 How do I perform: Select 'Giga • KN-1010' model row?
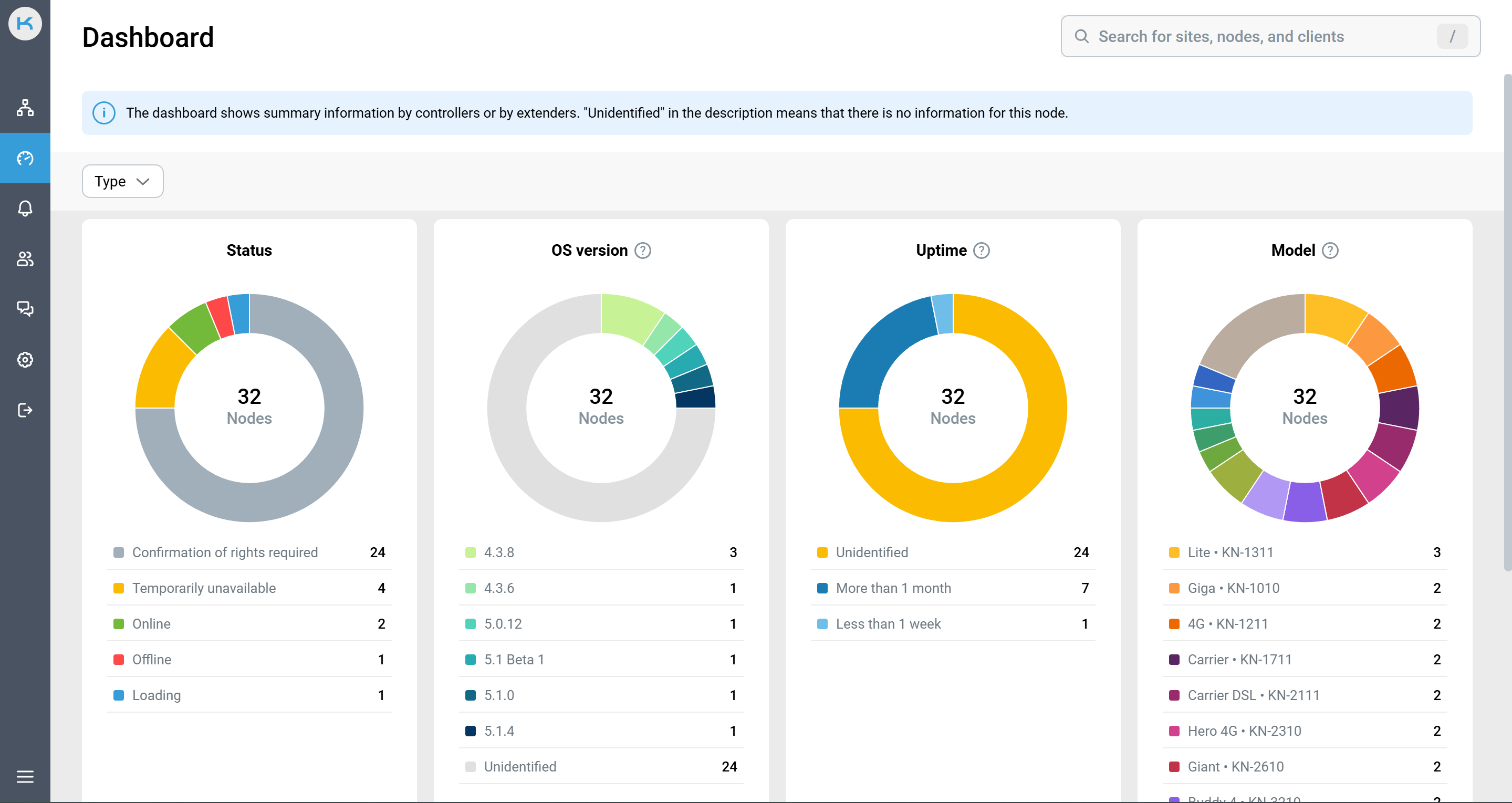pyautogui.click(x=1305, y=588)
